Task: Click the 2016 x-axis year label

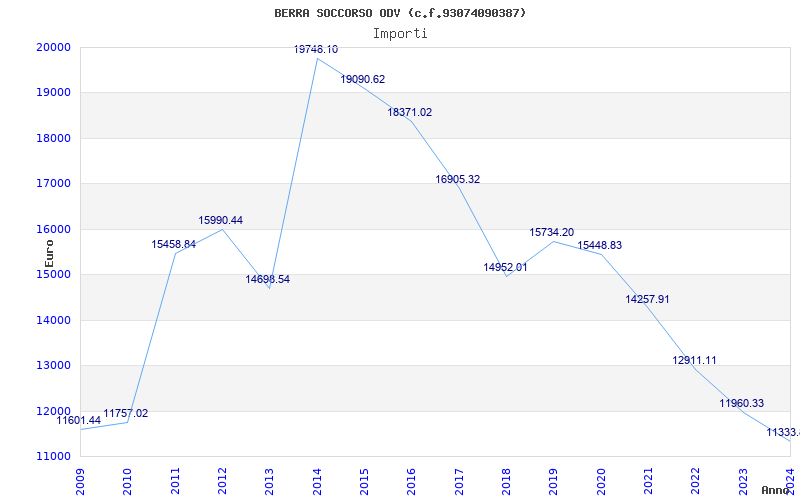Action: (x=412, y=482)
